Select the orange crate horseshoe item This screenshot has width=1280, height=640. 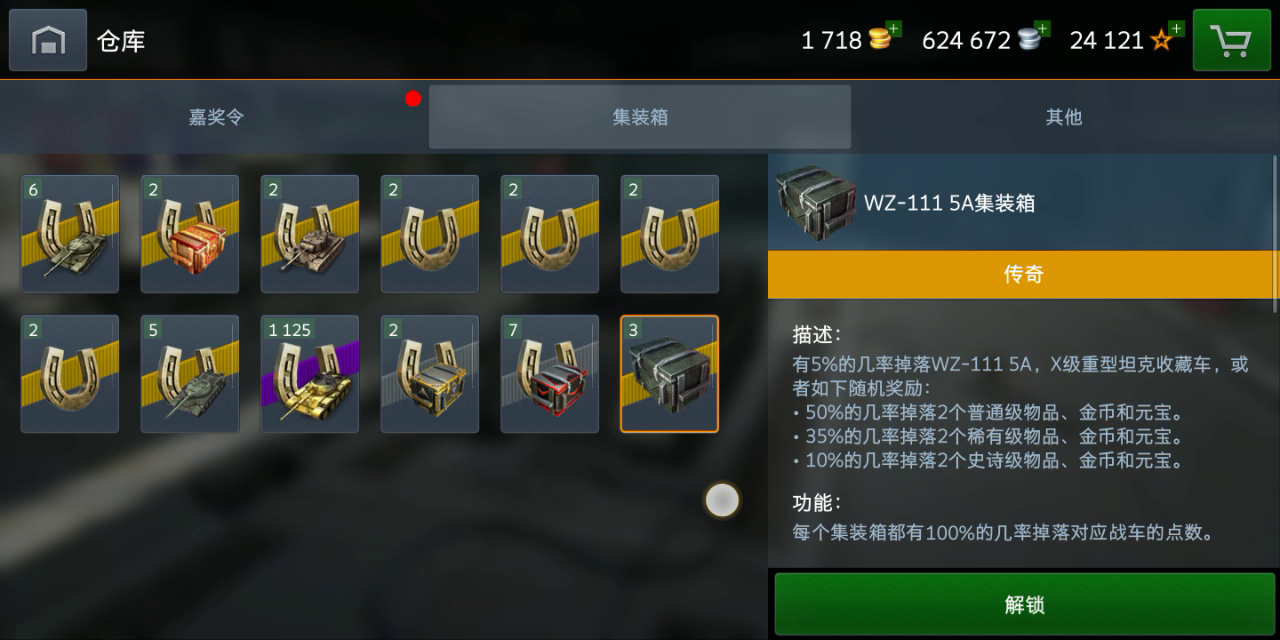coord(190,234)
